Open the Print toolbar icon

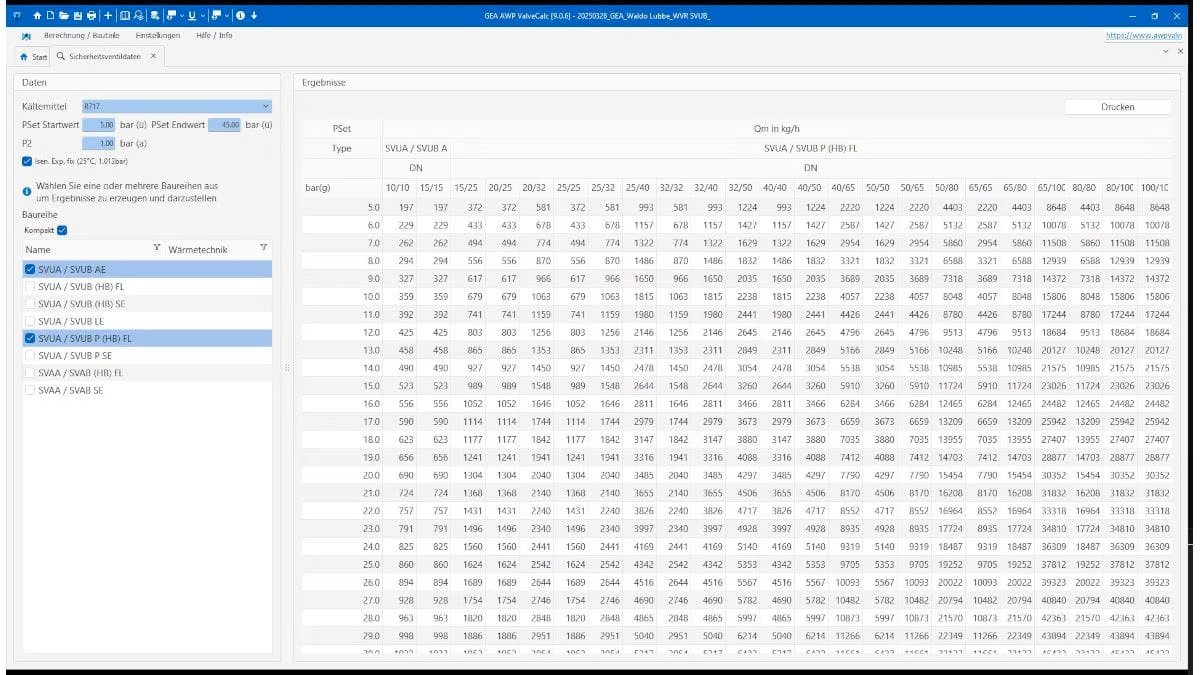[x=93, y=15]
